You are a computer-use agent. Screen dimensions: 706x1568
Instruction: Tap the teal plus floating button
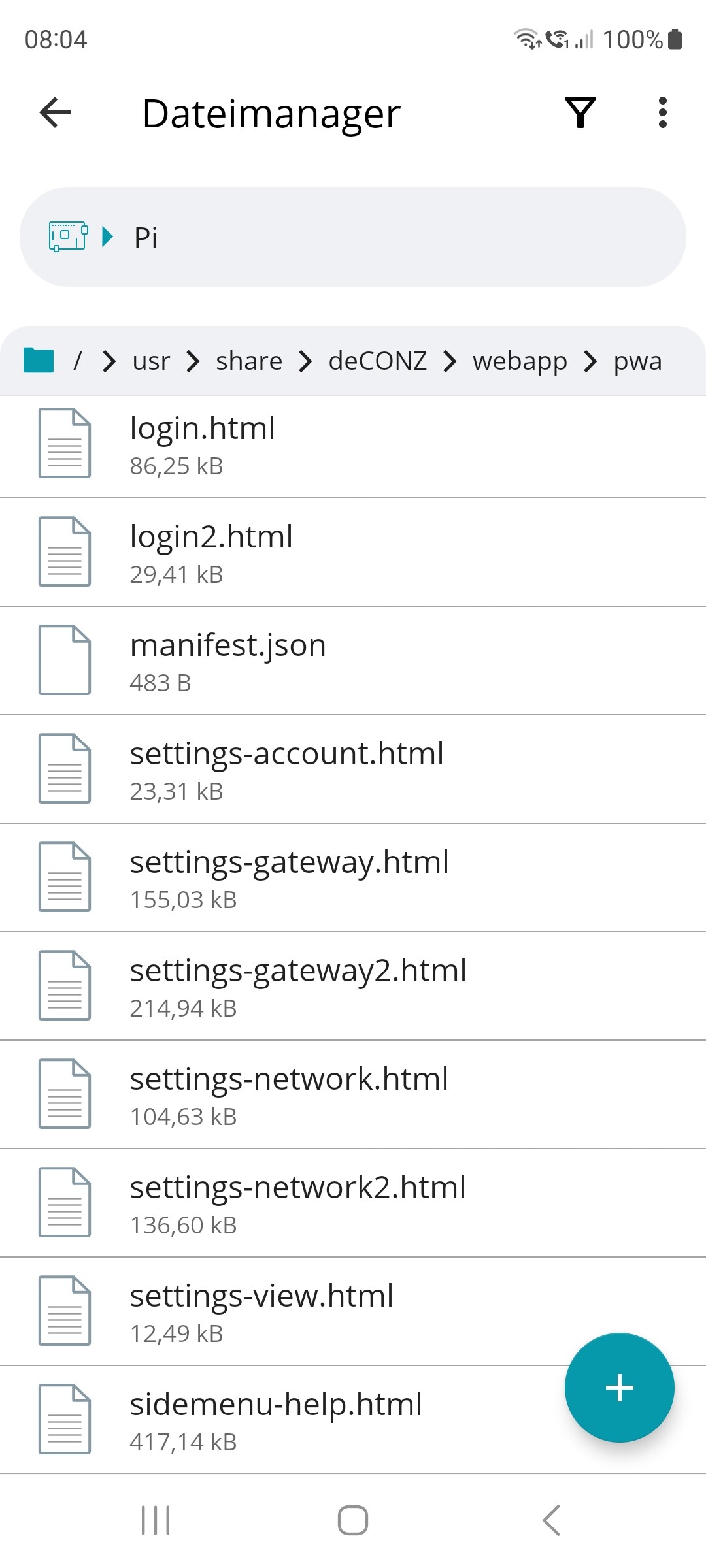(x=619, y=1387)
